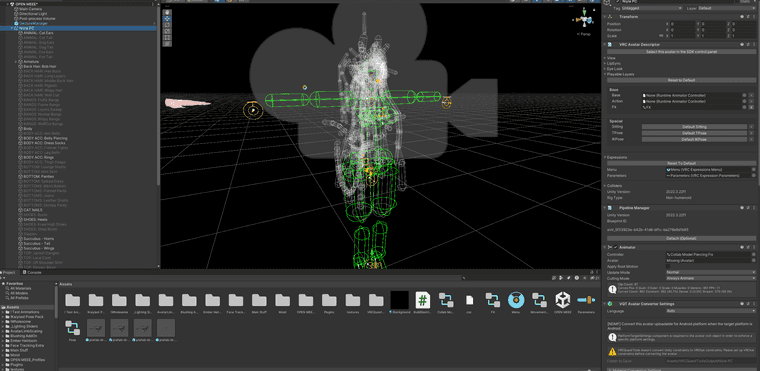Open VQT Avatar Converter Settings options menu
This screenshot has height=371, width=760.
755,304
